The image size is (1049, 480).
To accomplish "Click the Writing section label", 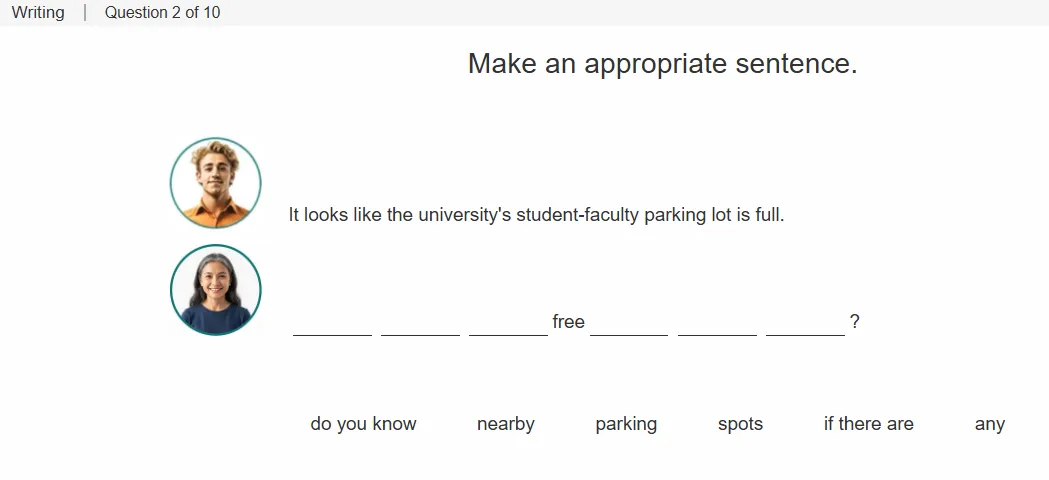I will pyautogui.click(x=38, y=12).
